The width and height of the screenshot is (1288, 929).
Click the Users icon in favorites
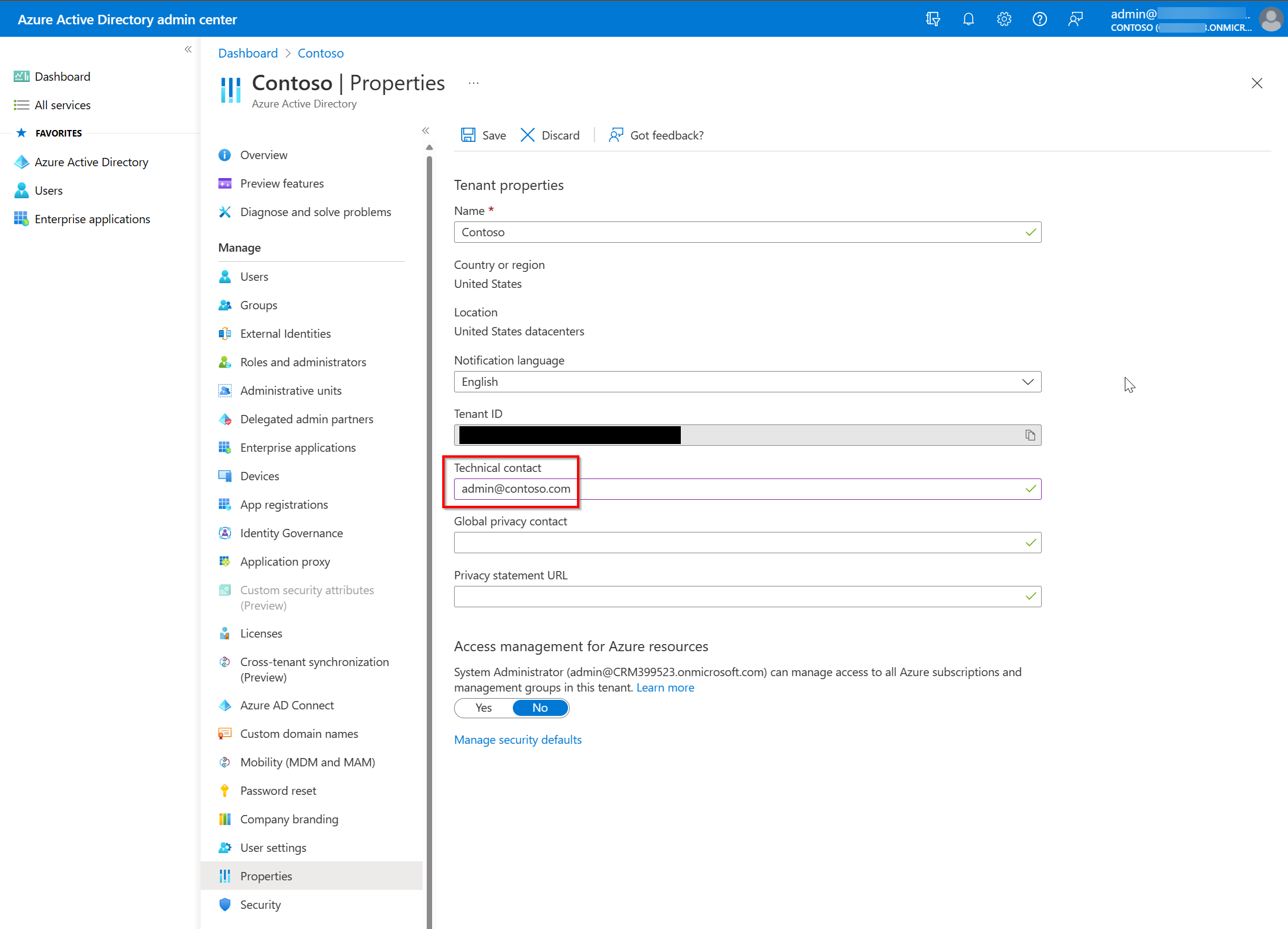pos(22,190)
